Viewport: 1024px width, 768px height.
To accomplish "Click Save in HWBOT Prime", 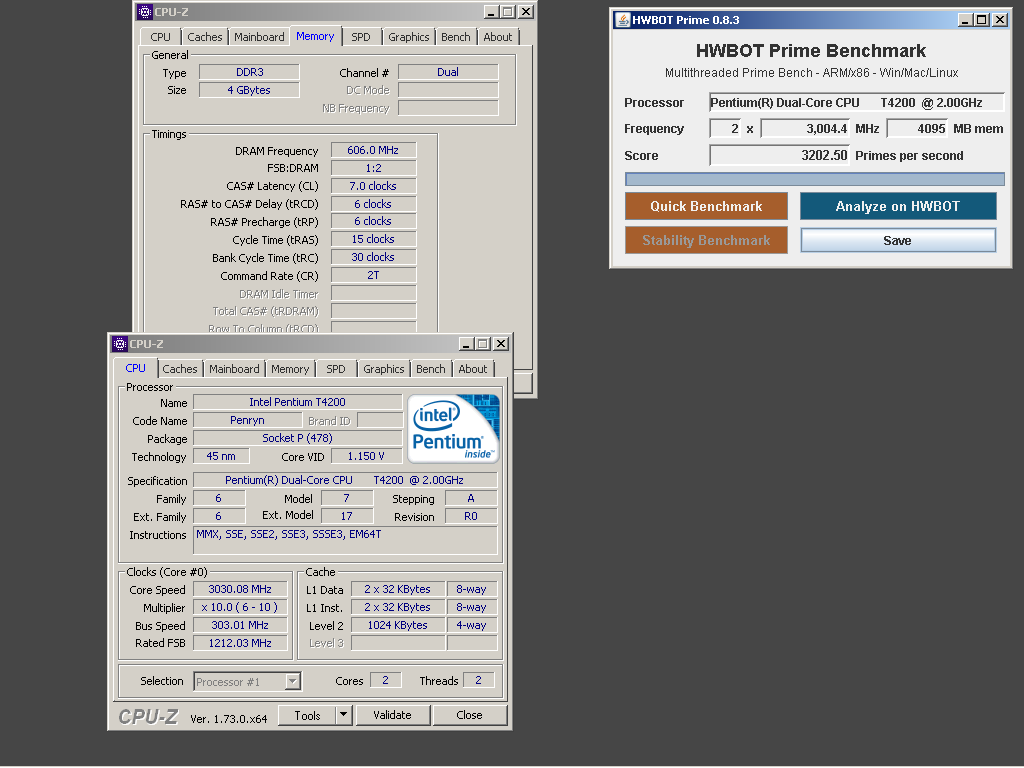I will point(898,240).
